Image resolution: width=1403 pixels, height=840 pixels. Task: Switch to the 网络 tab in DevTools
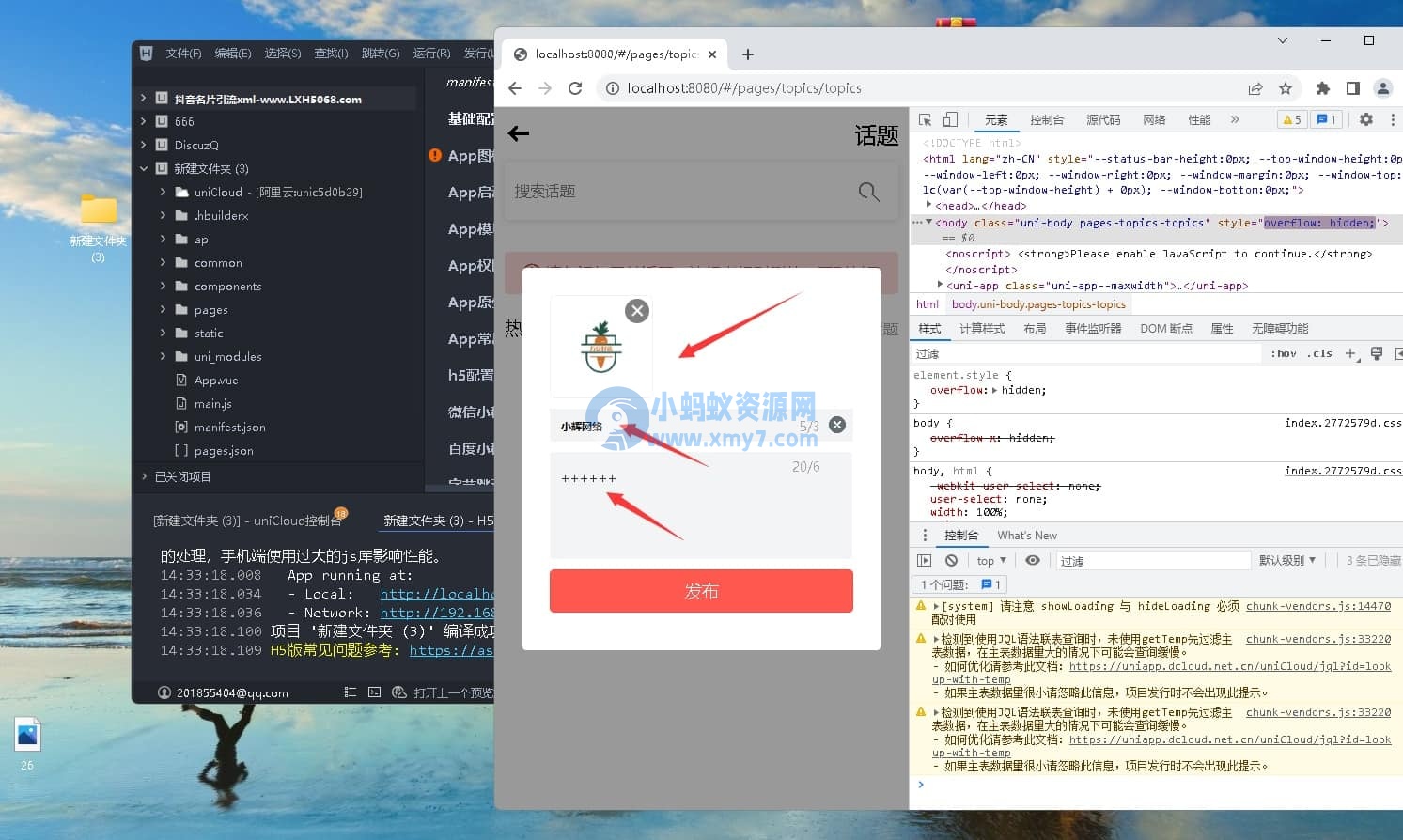point(1153,119)
